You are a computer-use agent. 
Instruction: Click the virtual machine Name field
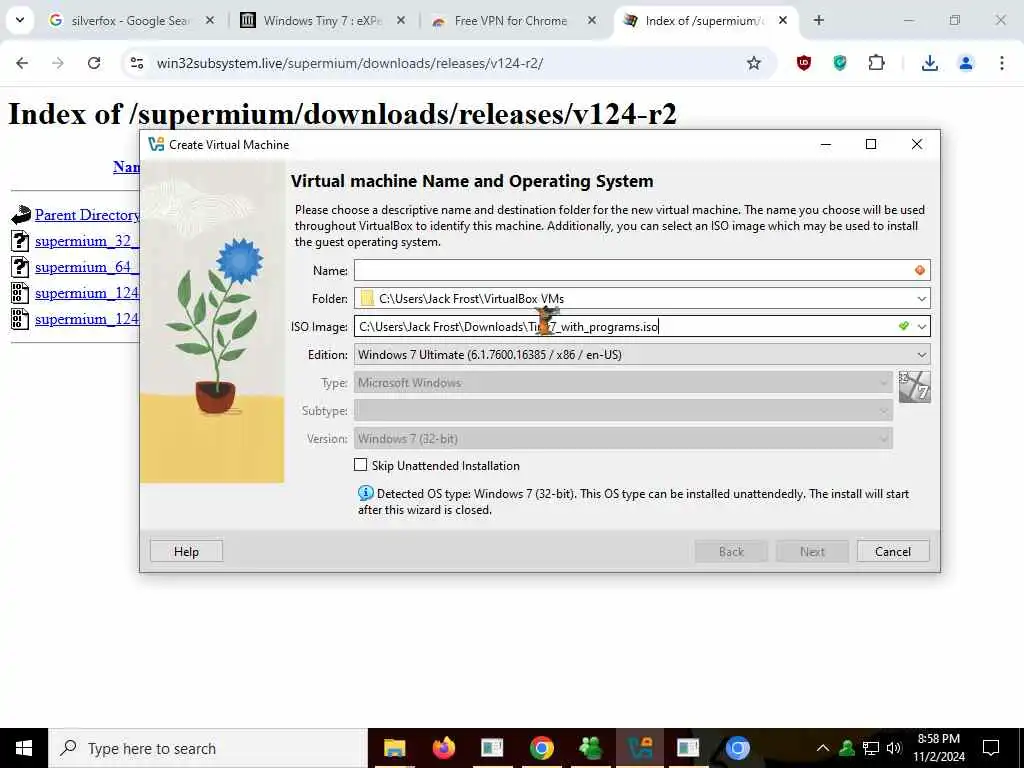tap(642, 270)
